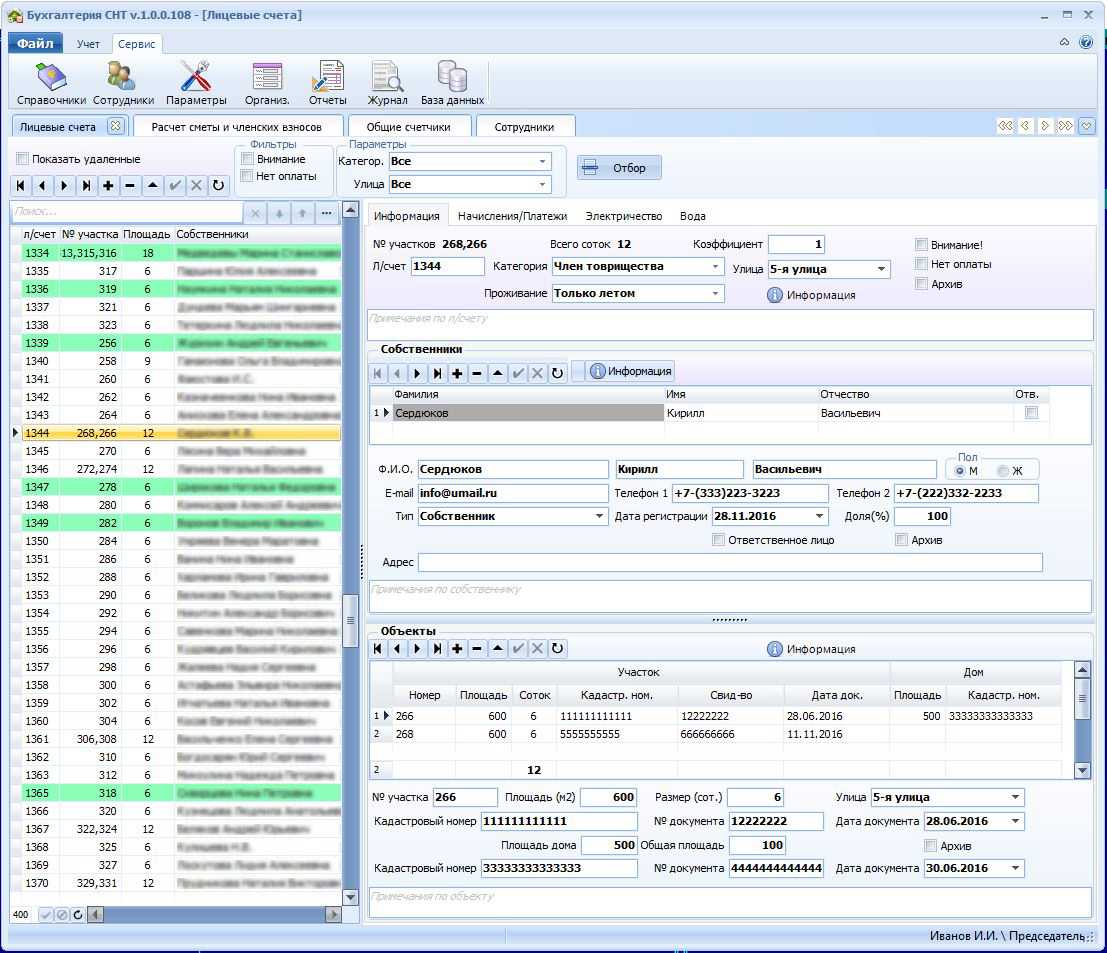Go to next owner in Собственники toolbar
Screen dimensions: 1107x953
(x=417, y=373)
